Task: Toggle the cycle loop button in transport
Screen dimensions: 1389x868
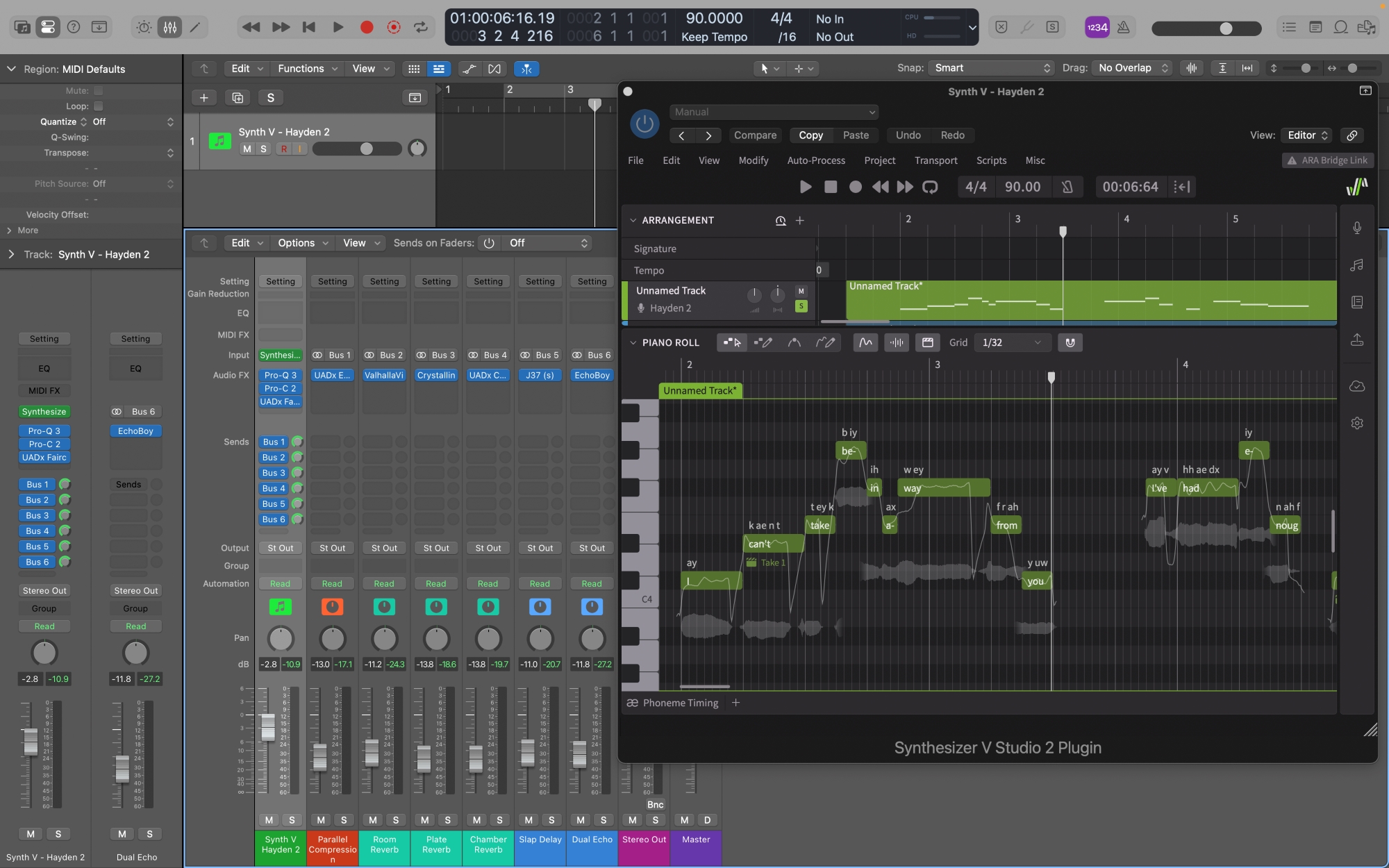Action: [x=420, y=27]
